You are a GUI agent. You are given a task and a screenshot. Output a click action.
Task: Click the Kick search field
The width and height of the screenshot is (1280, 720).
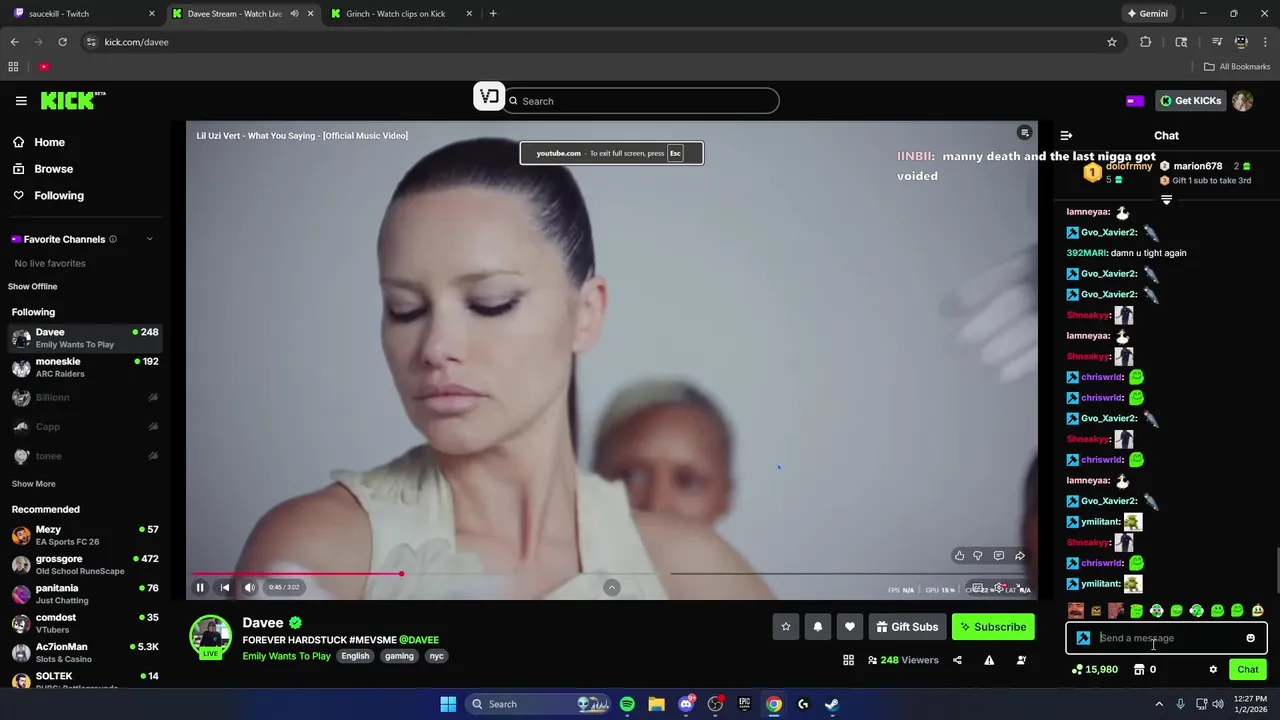[x=640, y=101]
